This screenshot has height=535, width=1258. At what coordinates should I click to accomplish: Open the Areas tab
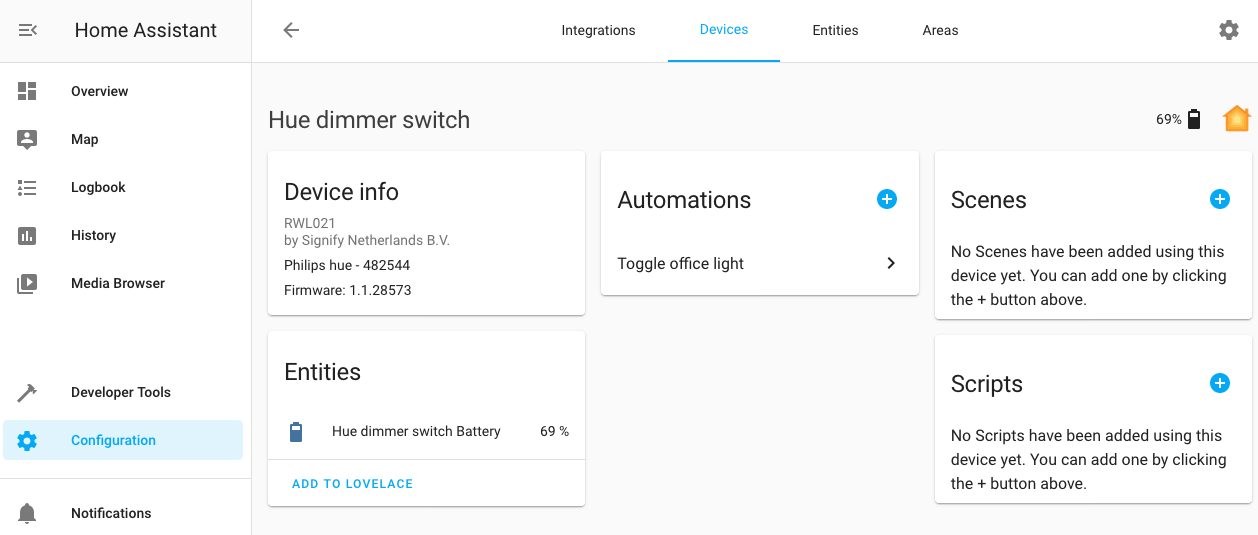coord(940,31)
